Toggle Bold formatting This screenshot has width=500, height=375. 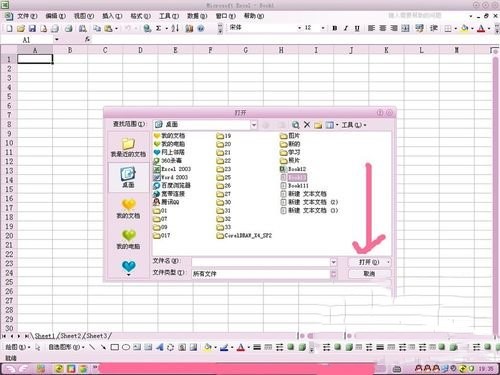[334, 28]
